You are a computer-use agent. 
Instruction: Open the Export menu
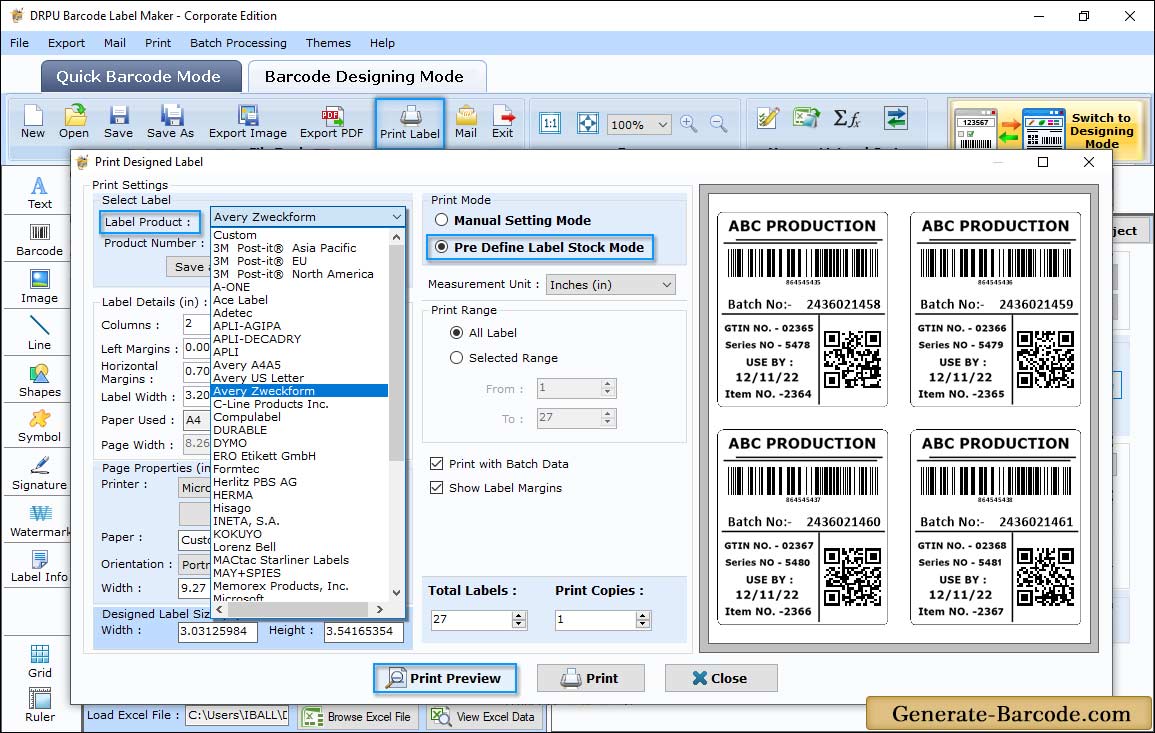pyautogui.click(x=66, y=43)
